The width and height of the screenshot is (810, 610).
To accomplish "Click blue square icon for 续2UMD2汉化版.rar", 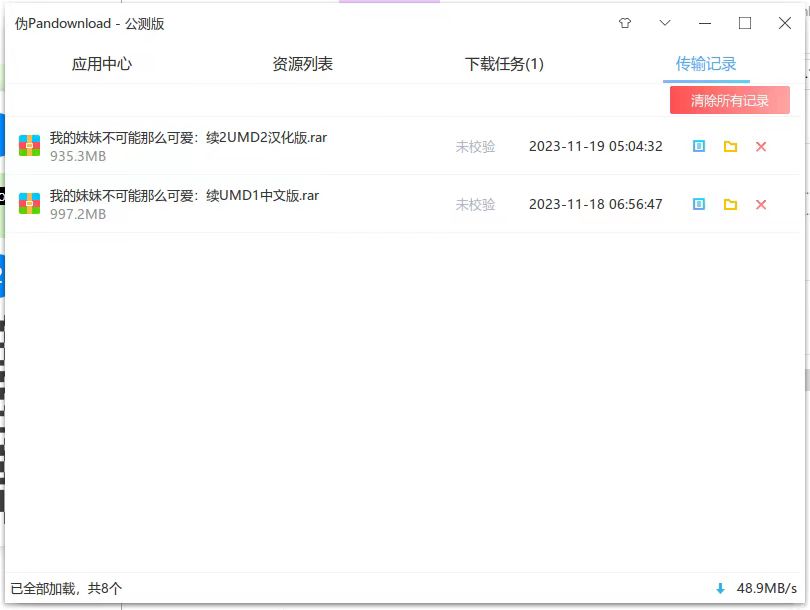I will pyautogui.click(x=699, y=146).
